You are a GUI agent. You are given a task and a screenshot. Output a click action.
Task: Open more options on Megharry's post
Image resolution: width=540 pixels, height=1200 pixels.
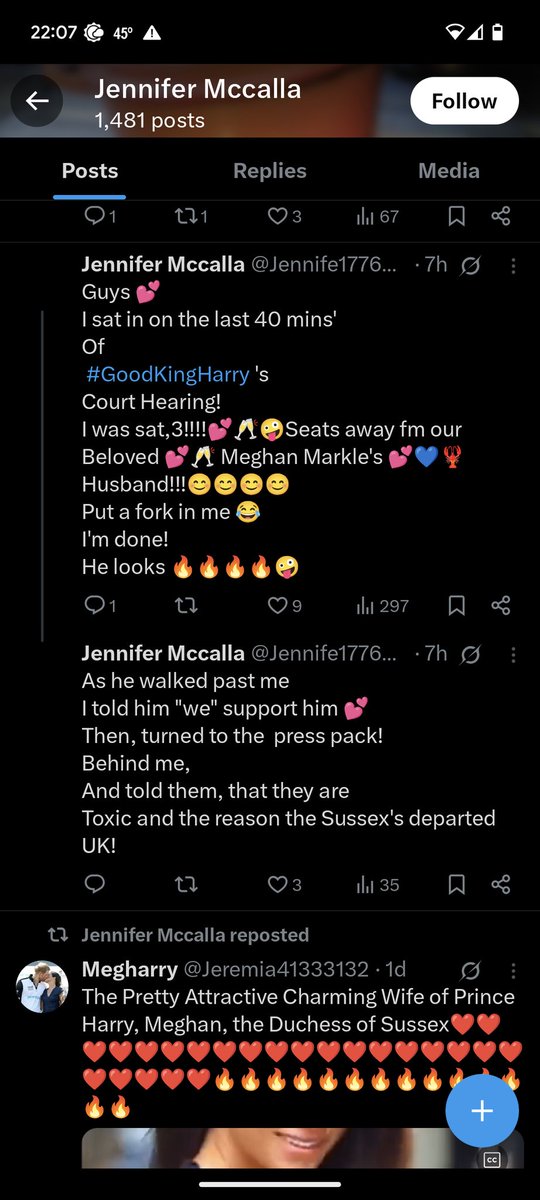(514, 970)
